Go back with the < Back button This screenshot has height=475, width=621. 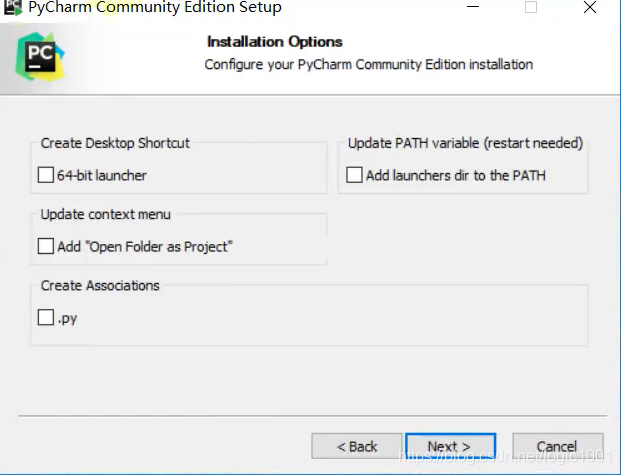[357, 446]
